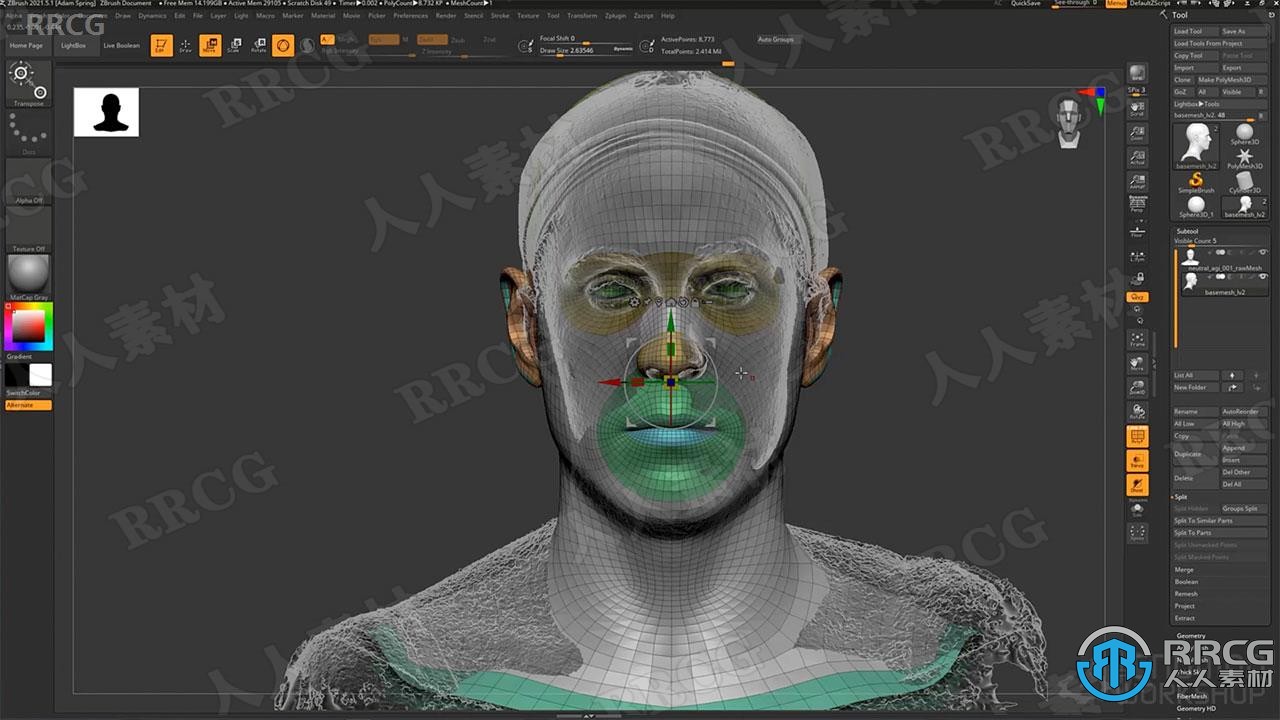Image resolution: width=1280 pixels, height=720 pixels.
Task: Open the Material menu
Action: [x=323, y=16]
